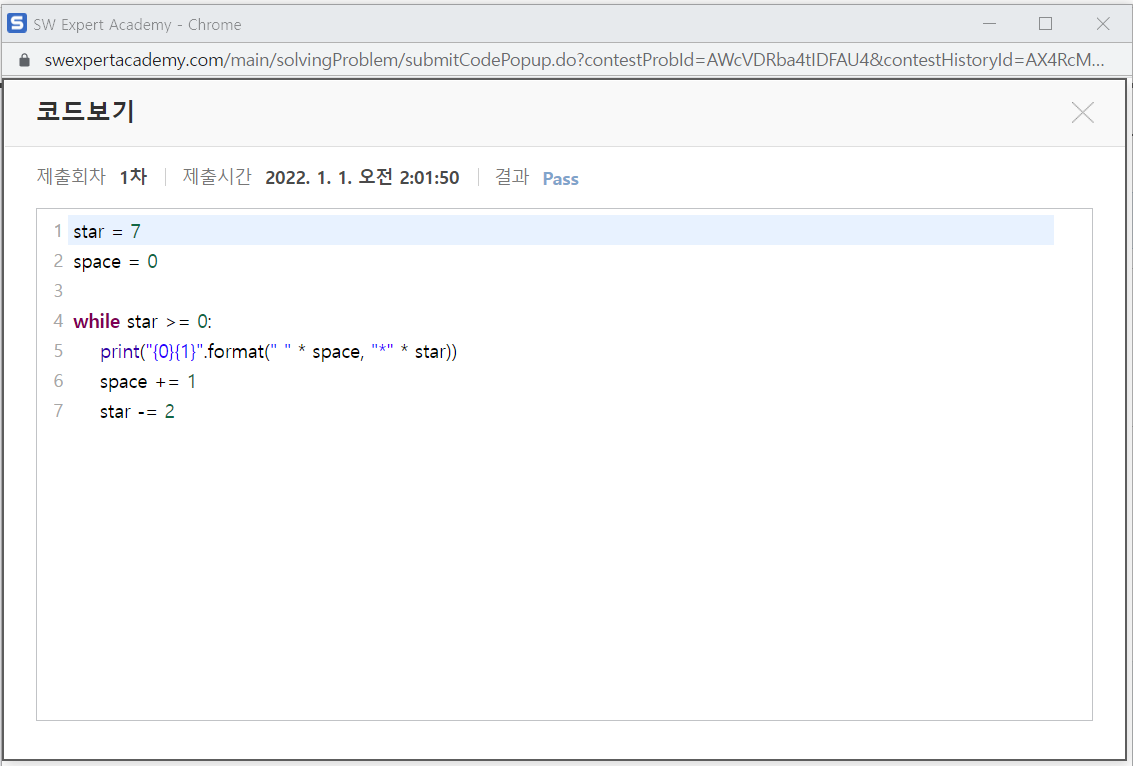The width and height of the screenshot is (1133, 766).
Task: Click code line 'while star >= 0:'
Action: (142, 322)
